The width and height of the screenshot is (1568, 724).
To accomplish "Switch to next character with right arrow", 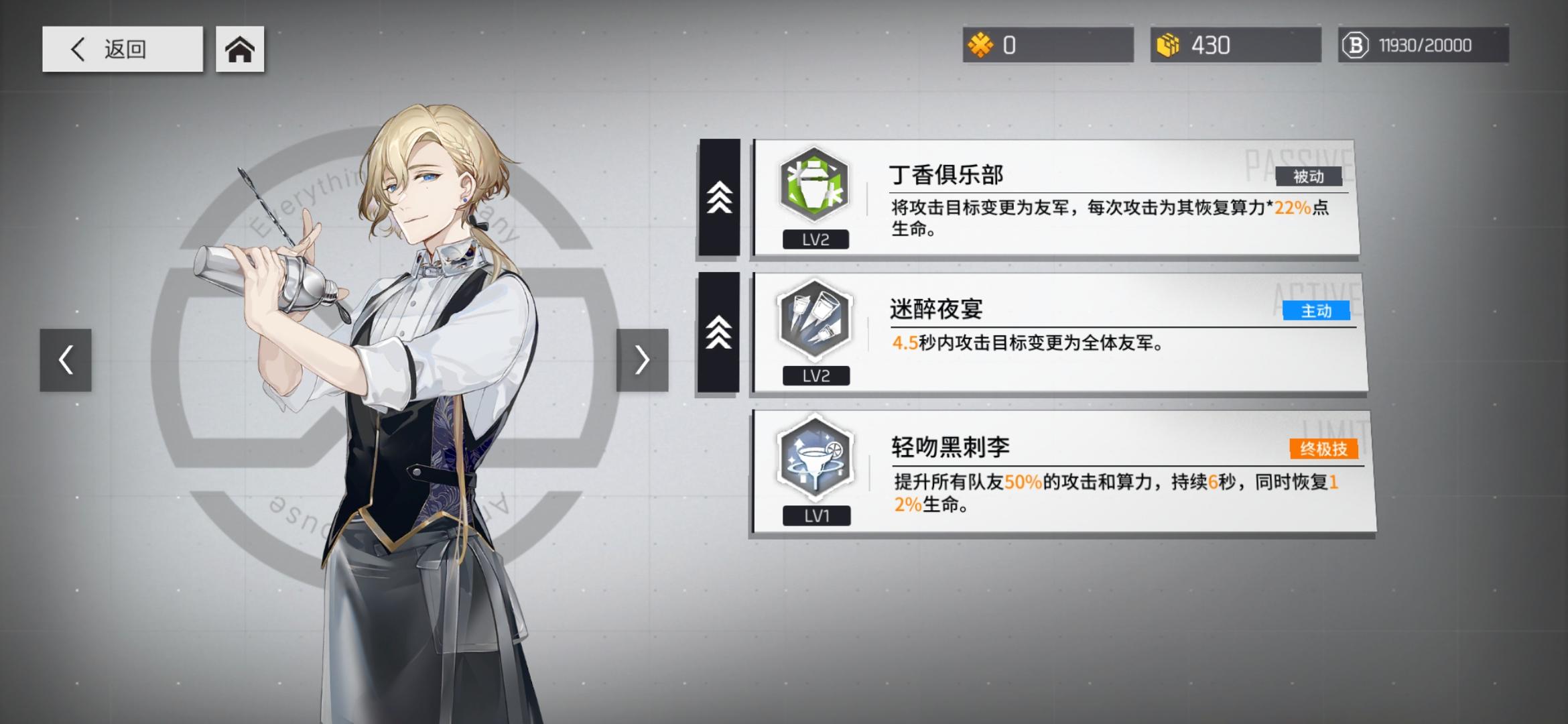I will (642, 360).
